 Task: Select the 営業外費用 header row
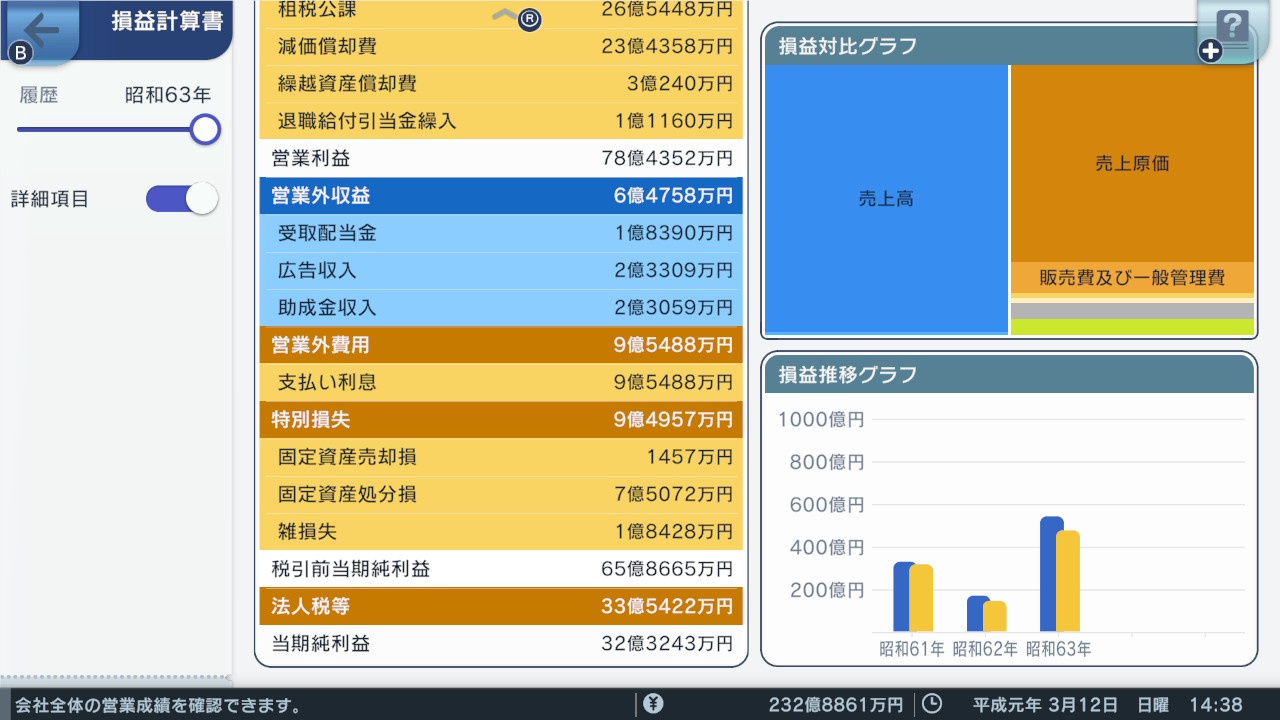[x=501, y=345]
